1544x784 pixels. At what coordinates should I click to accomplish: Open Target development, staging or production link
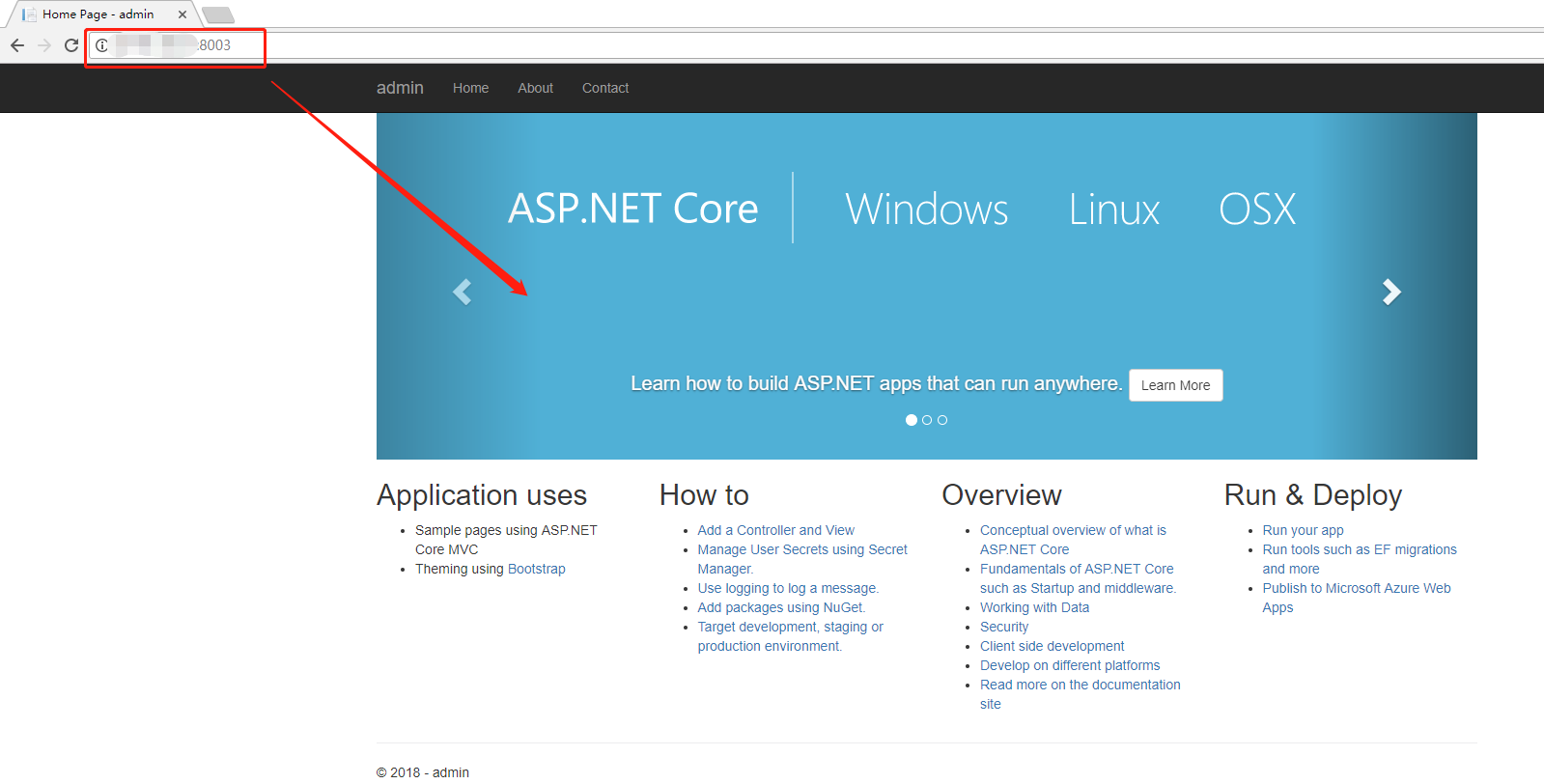tap(790, 636)
